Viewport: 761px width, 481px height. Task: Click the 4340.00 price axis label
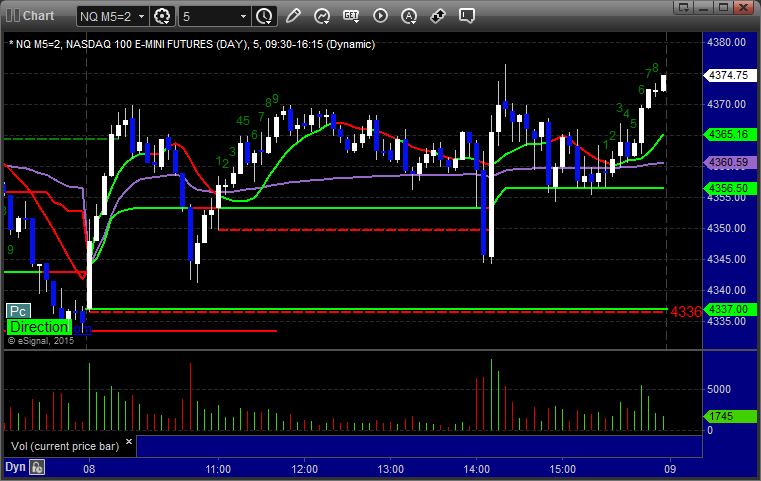[x=727, y=290]
